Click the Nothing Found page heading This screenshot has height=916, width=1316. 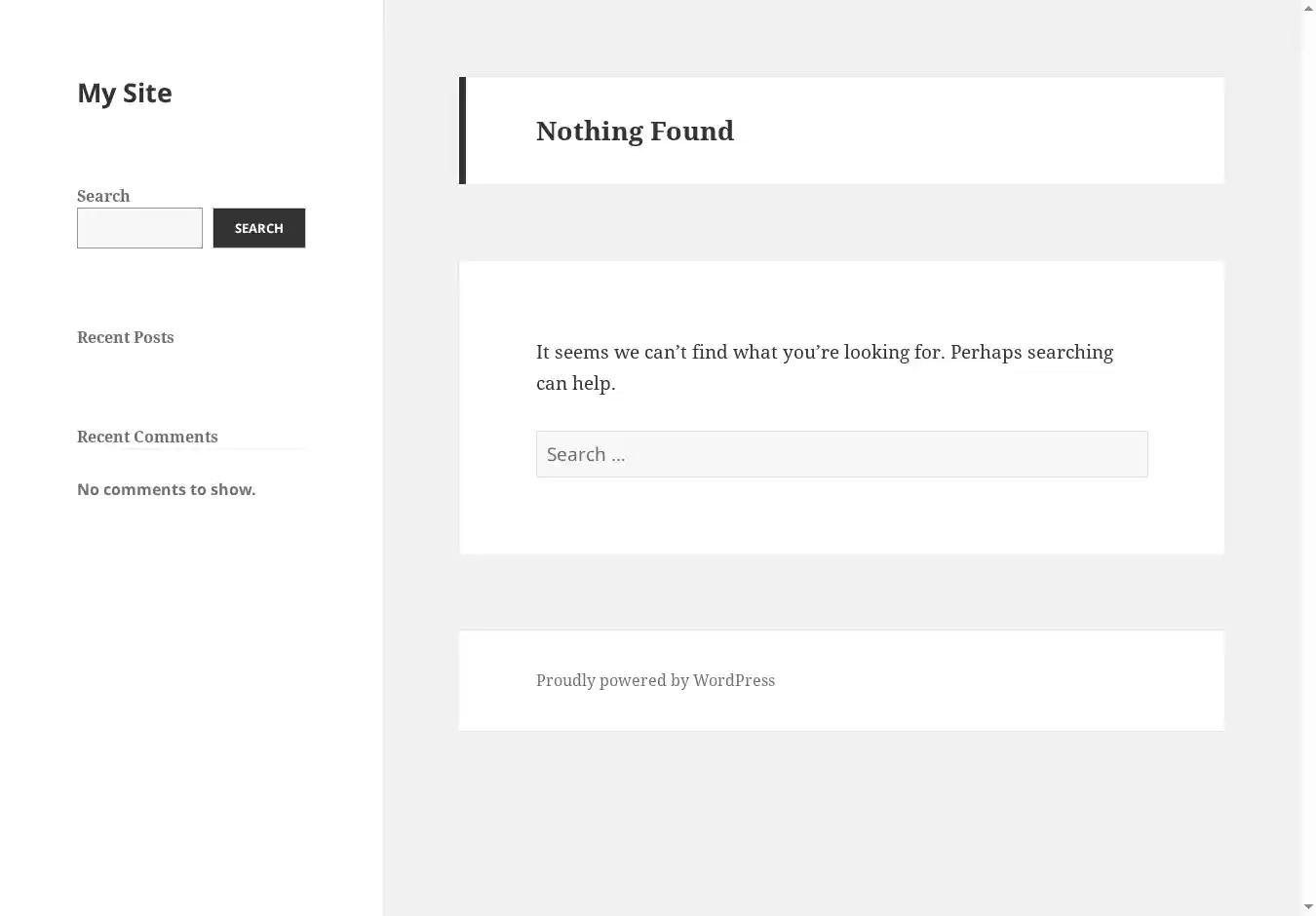click(635, 131)
